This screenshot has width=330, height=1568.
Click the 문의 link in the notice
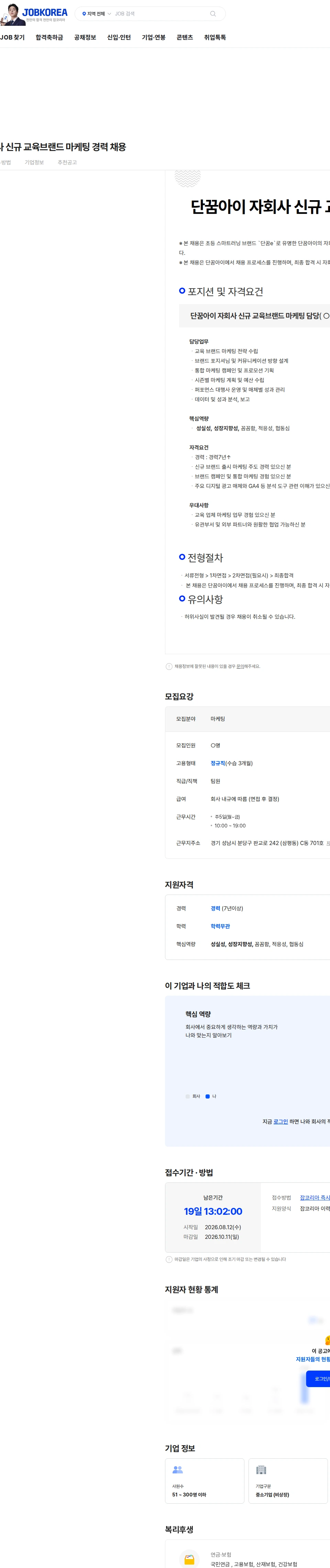pos(240,667)
